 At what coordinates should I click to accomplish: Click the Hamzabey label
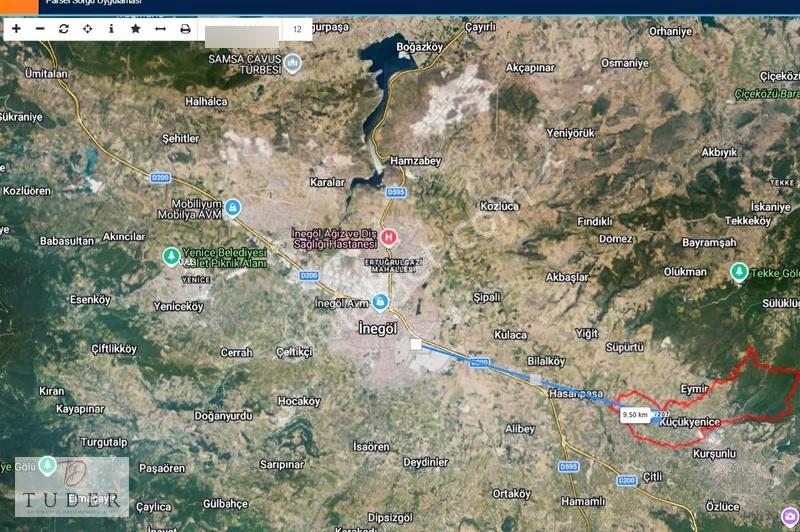(415, 161)
